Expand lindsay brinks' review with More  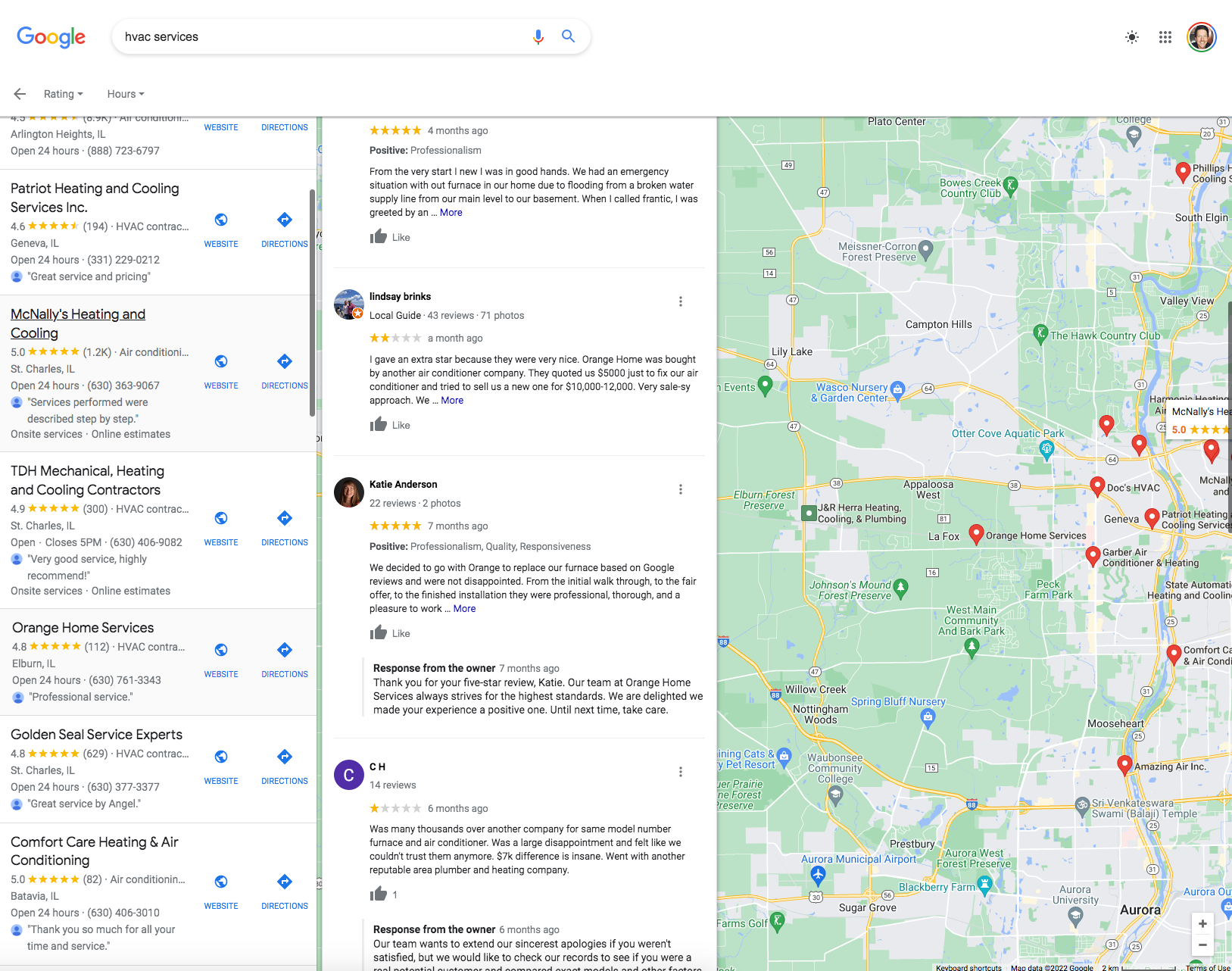point(452,401)
